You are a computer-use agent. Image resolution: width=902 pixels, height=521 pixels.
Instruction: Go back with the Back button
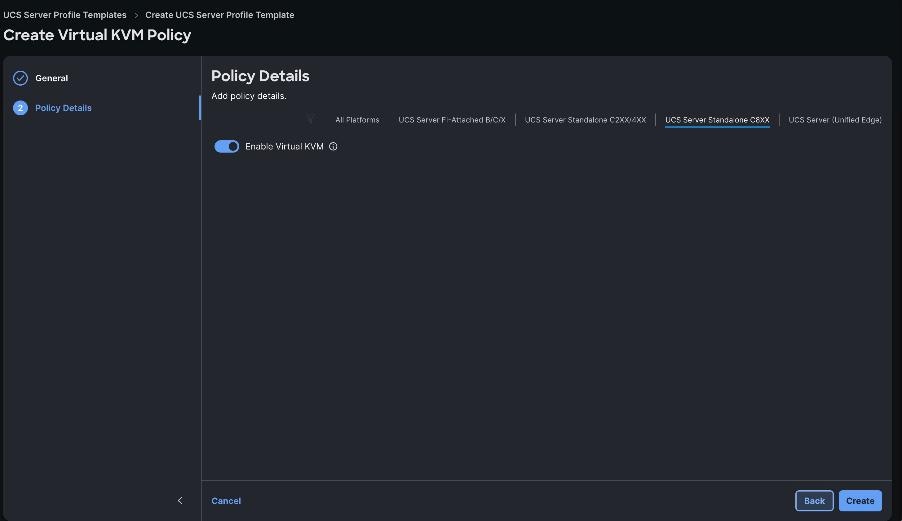[x=814, y=501]
